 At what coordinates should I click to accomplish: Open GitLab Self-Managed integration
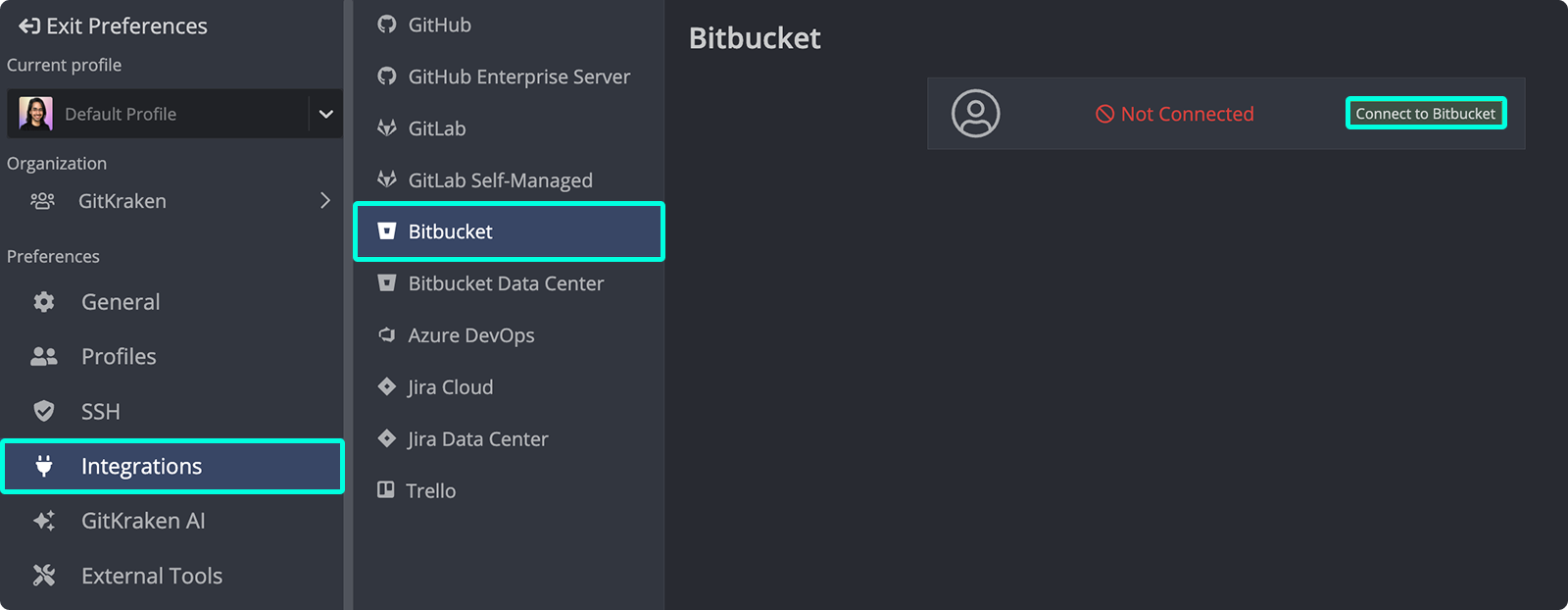coord(500,180)
